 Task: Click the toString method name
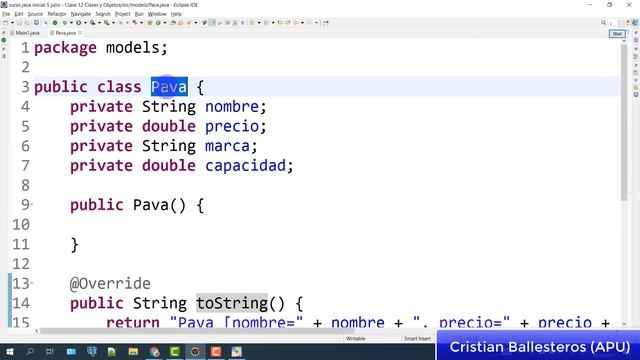tap(231, 303)
